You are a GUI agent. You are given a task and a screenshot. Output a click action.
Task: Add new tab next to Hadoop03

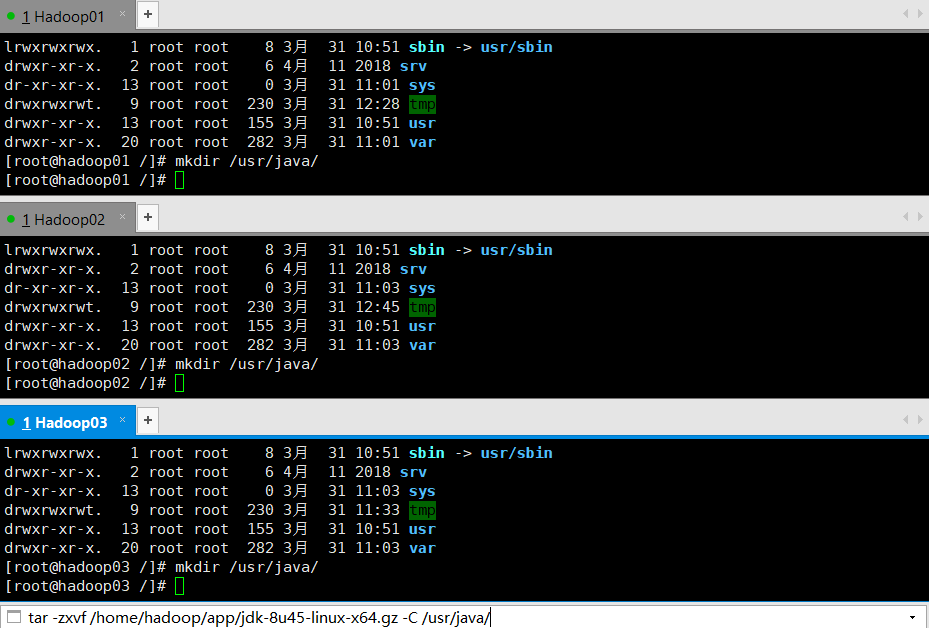148,420
